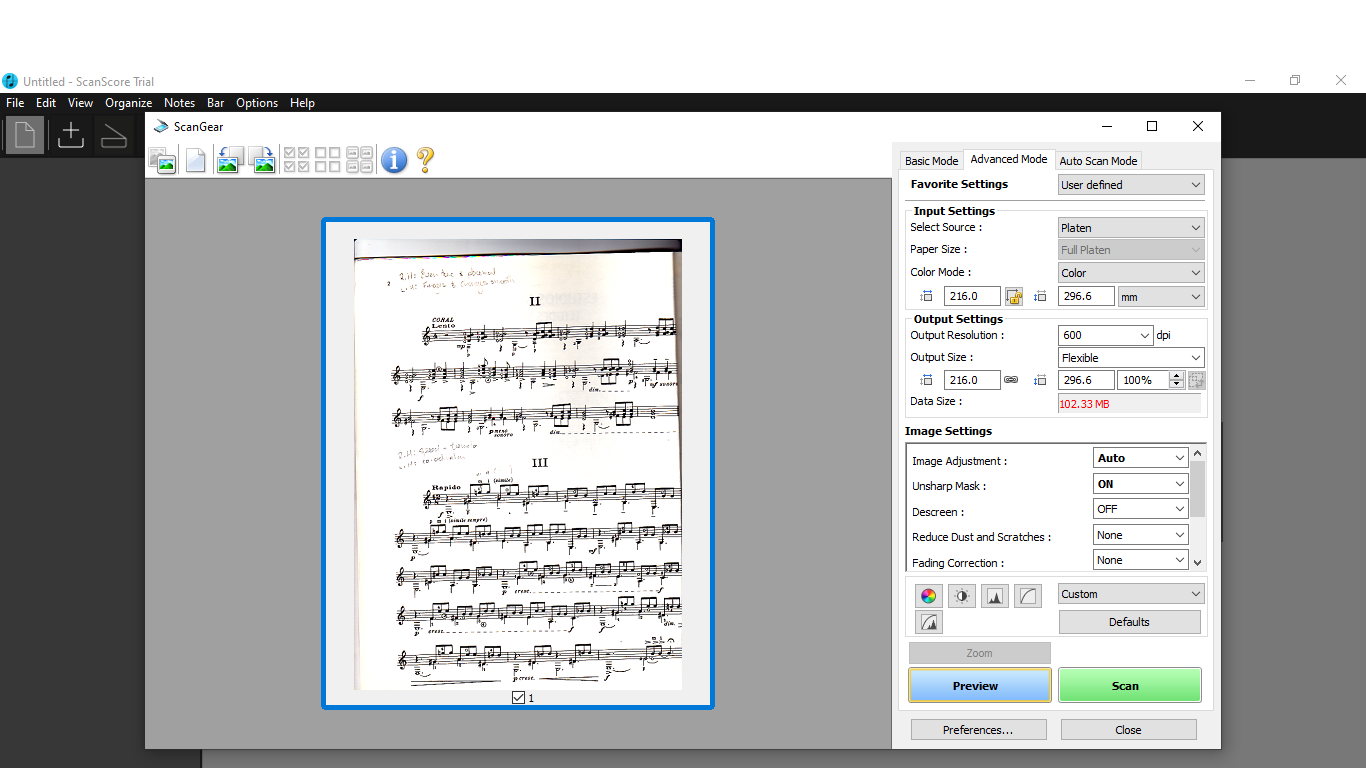Open Preferences dialog
This screenshot has height=768, width=1366.
(x=979, y=730)
